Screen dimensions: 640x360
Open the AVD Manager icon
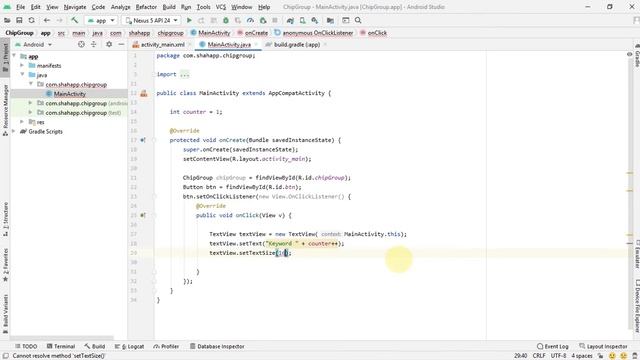coord(302,20)
